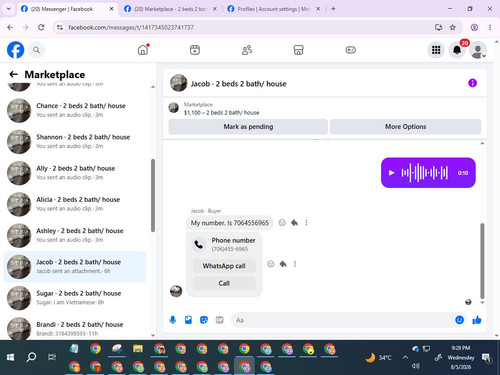This screenshot has width=500, height=375.
Task: Click the address bar URL
Action: coord(131,27)
